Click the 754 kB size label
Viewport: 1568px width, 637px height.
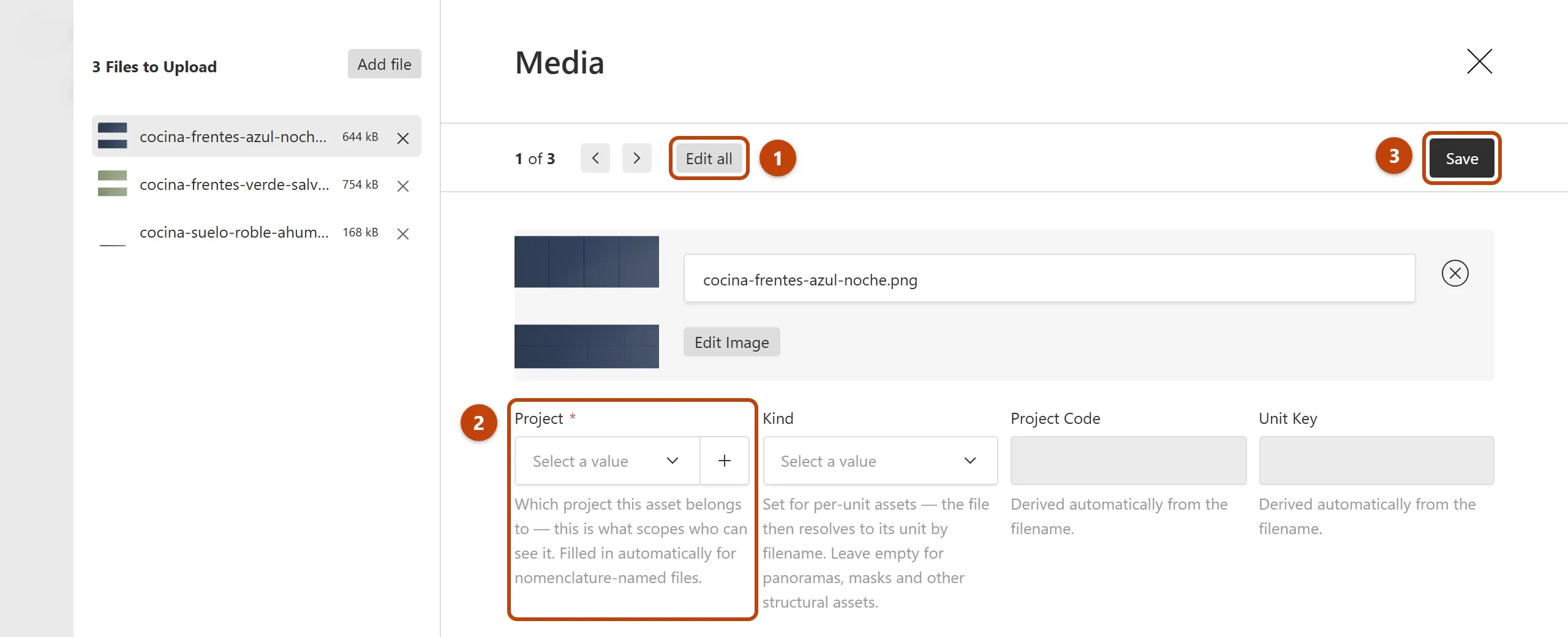click(360, 184)
